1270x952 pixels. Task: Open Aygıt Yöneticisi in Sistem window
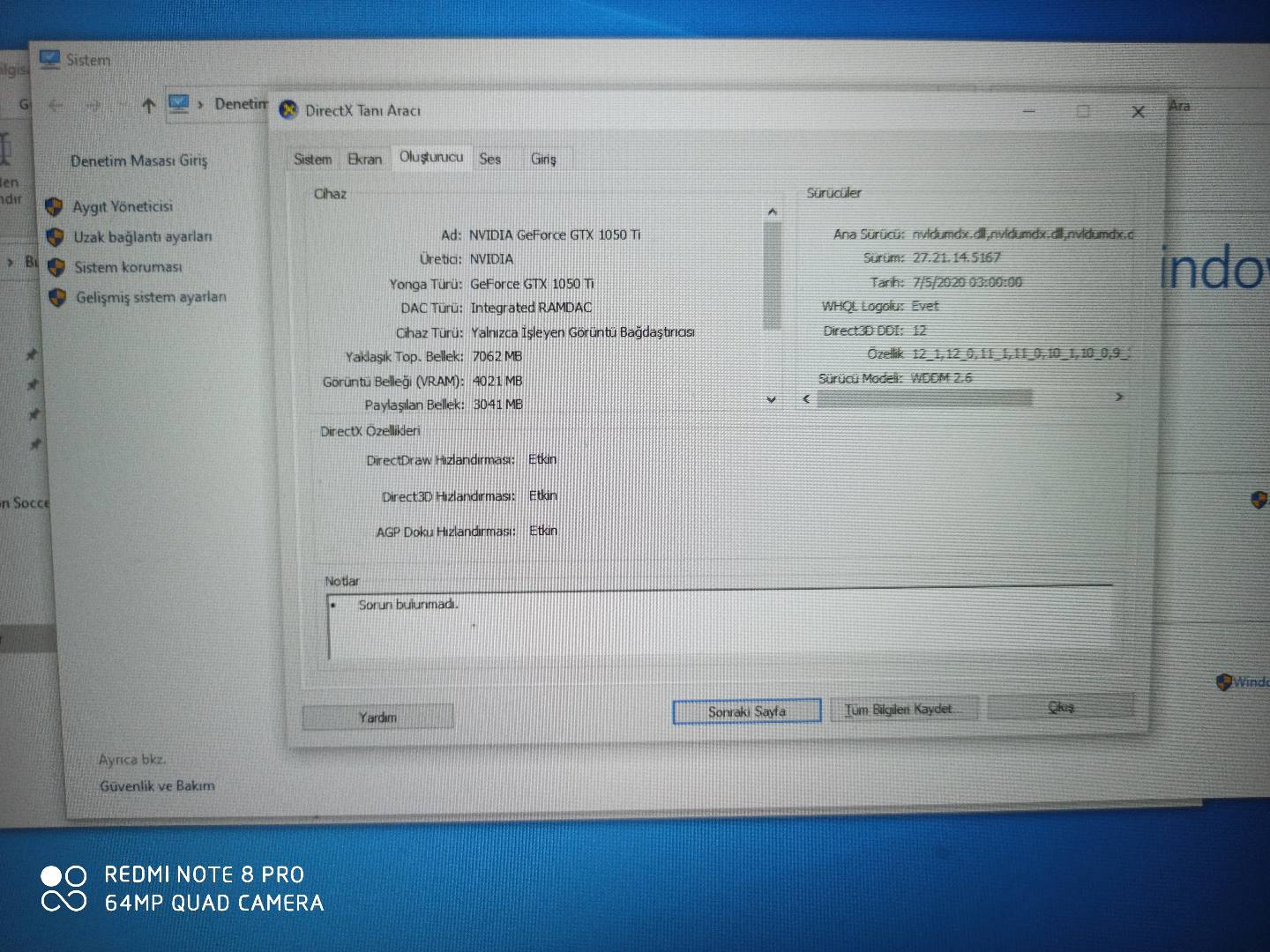coord(123,206)
